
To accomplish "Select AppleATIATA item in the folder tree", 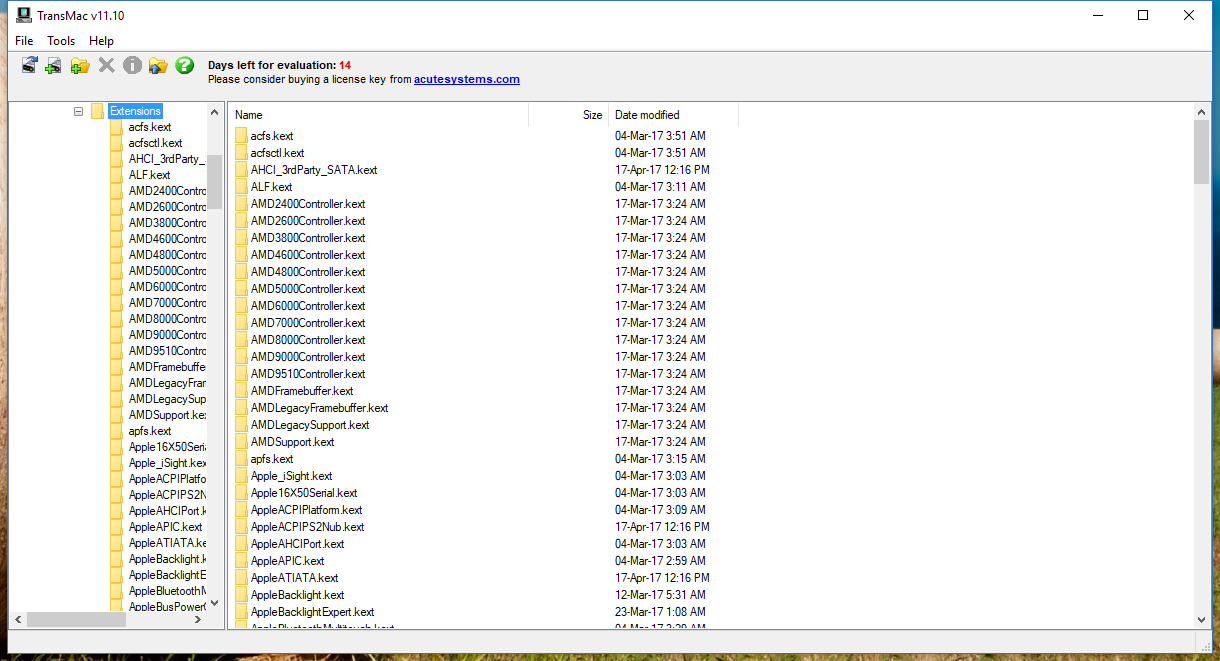I will pyautogui.click(x=167, y=543).
